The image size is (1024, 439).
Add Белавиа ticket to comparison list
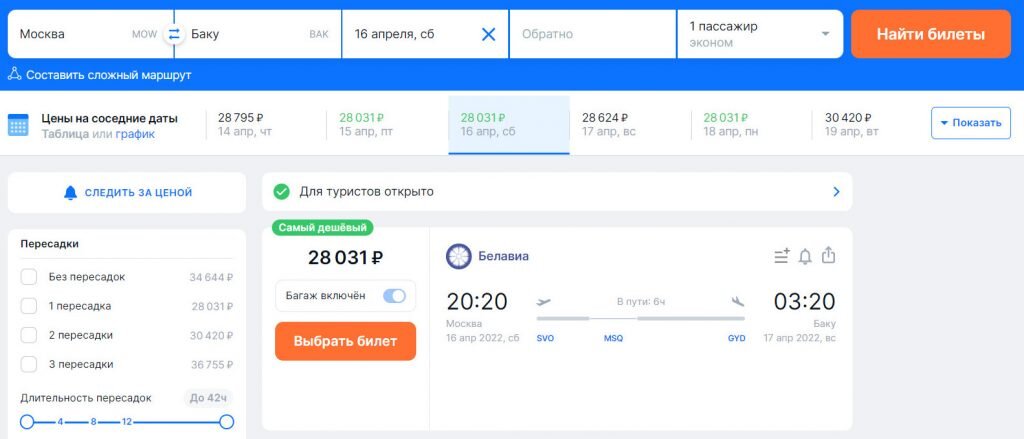(x=782, y=256)
